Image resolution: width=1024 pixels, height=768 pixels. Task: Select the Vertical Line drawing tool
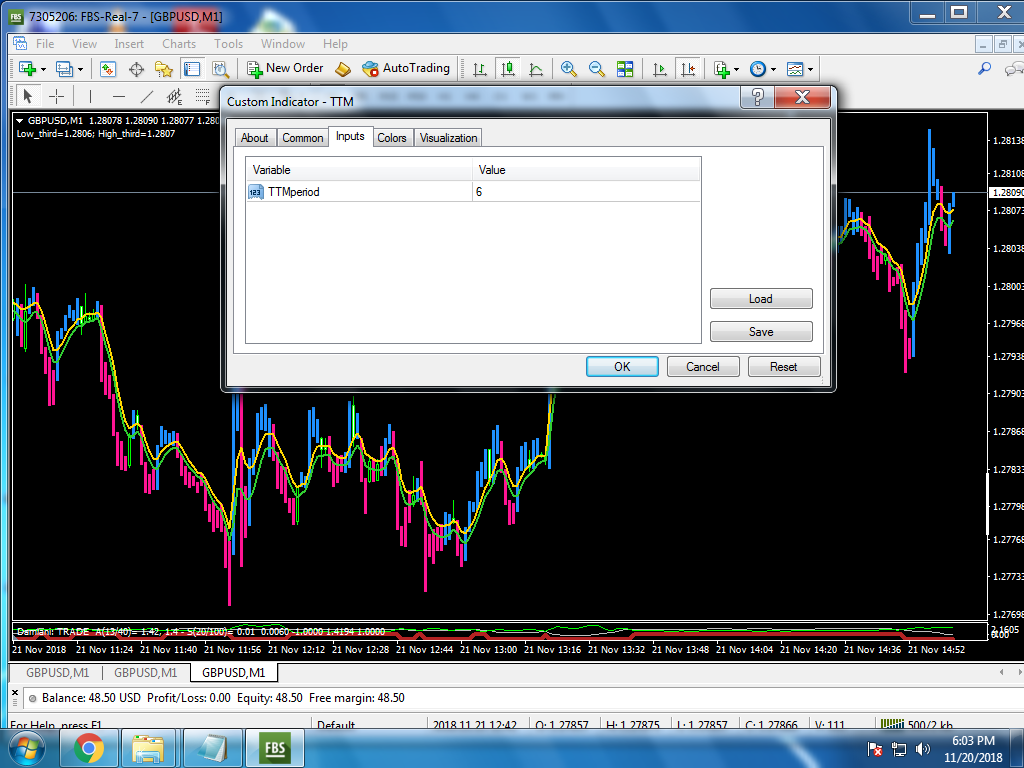tap(90, 97)
